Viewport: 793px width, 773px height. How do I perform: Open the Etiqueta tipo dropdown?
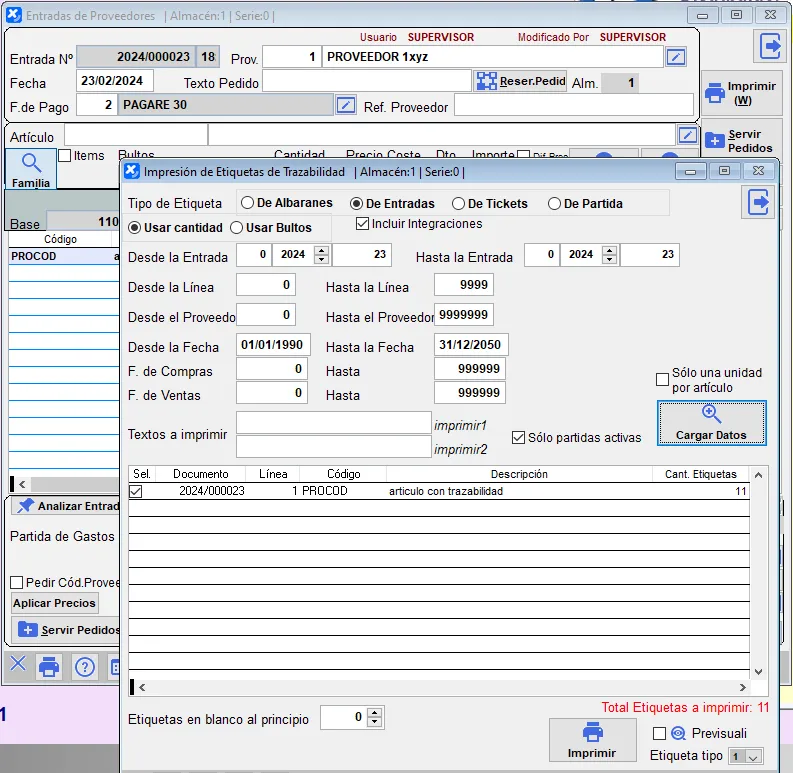[745, 757]
